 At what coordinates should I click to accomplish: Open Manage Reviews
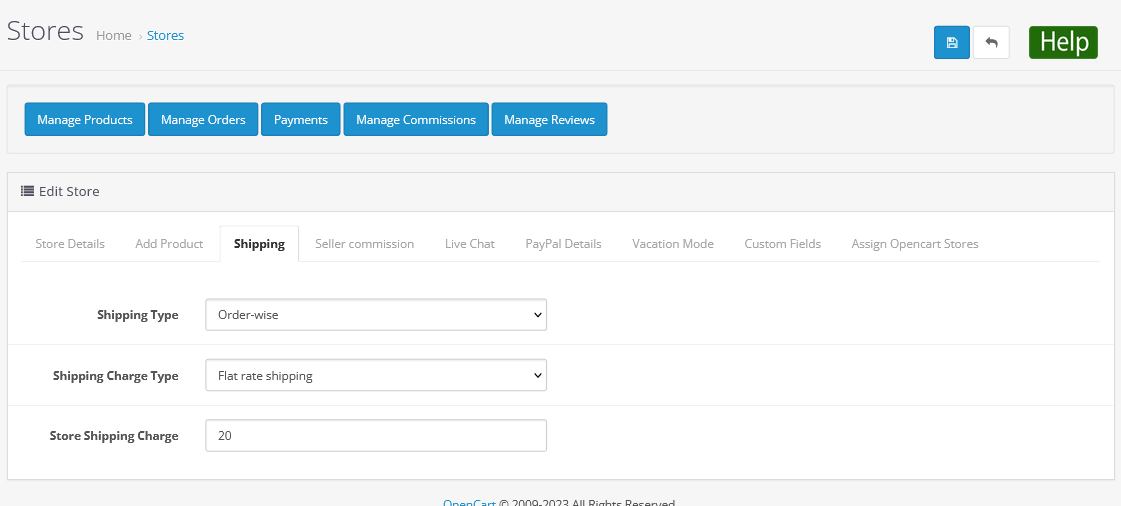[550, 119]
